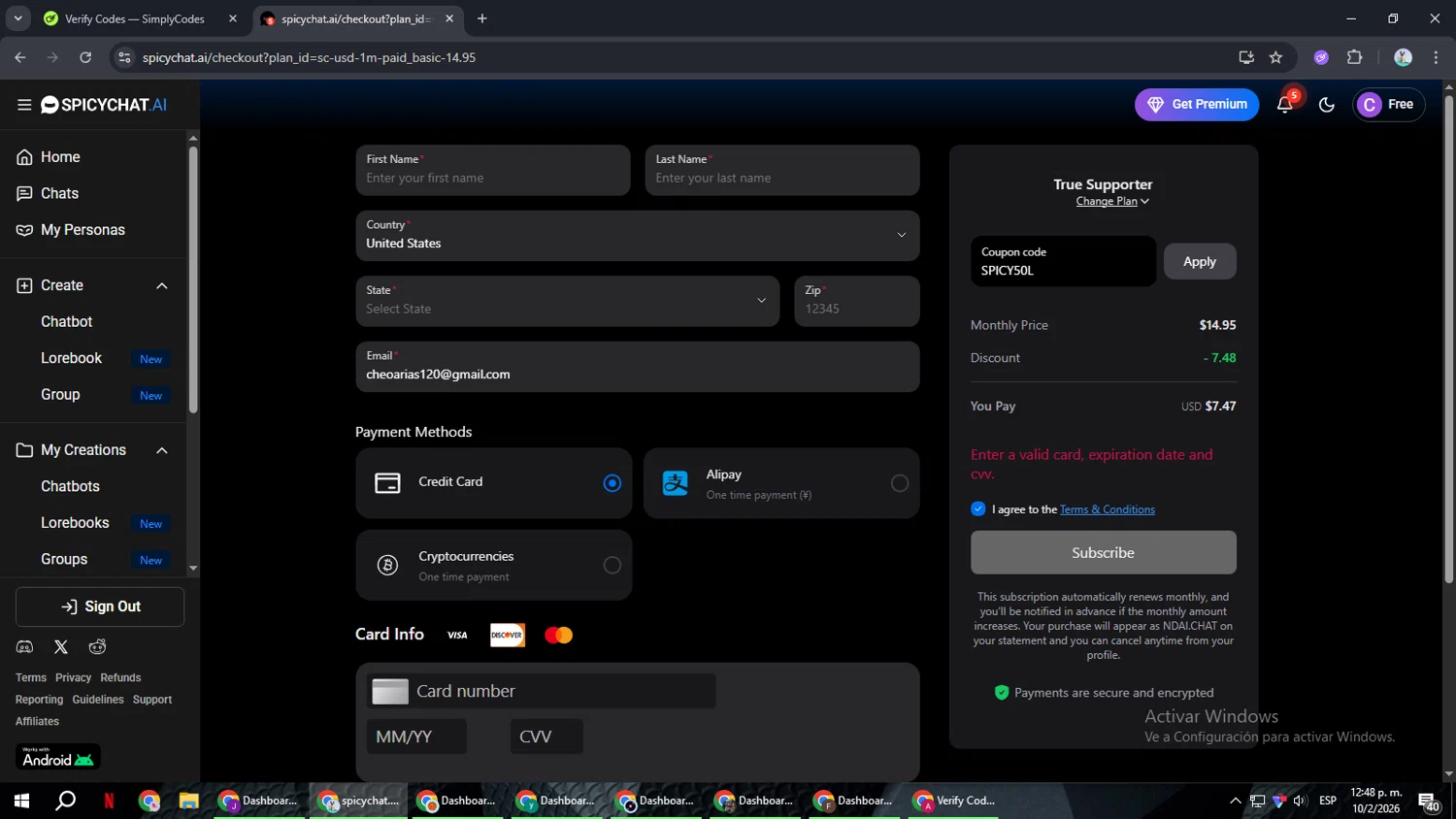Screen dimensions: 1456x819
Task: Click install app icon in address bar
Action: (1246, 57)
